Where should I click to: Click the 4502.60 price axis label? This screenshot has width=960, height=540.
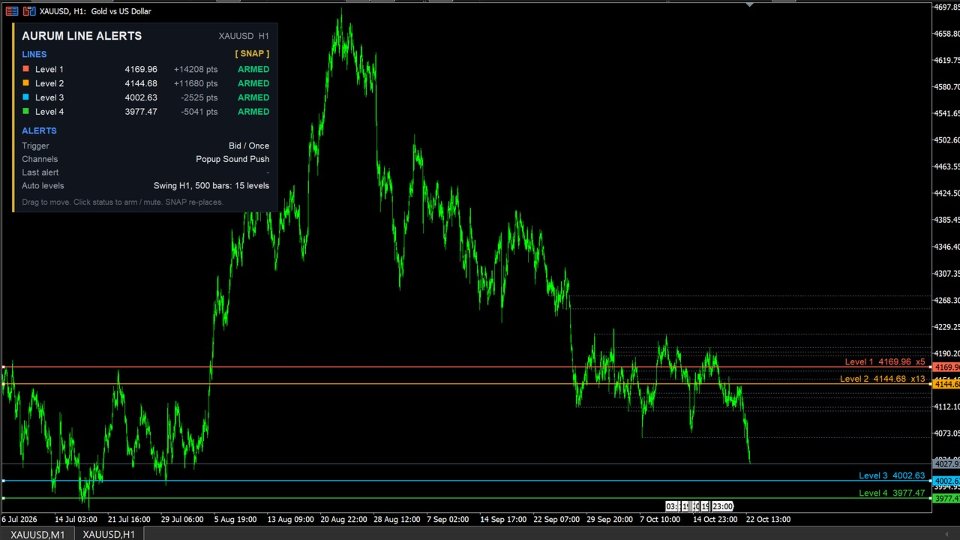click(x=947, y=140)
